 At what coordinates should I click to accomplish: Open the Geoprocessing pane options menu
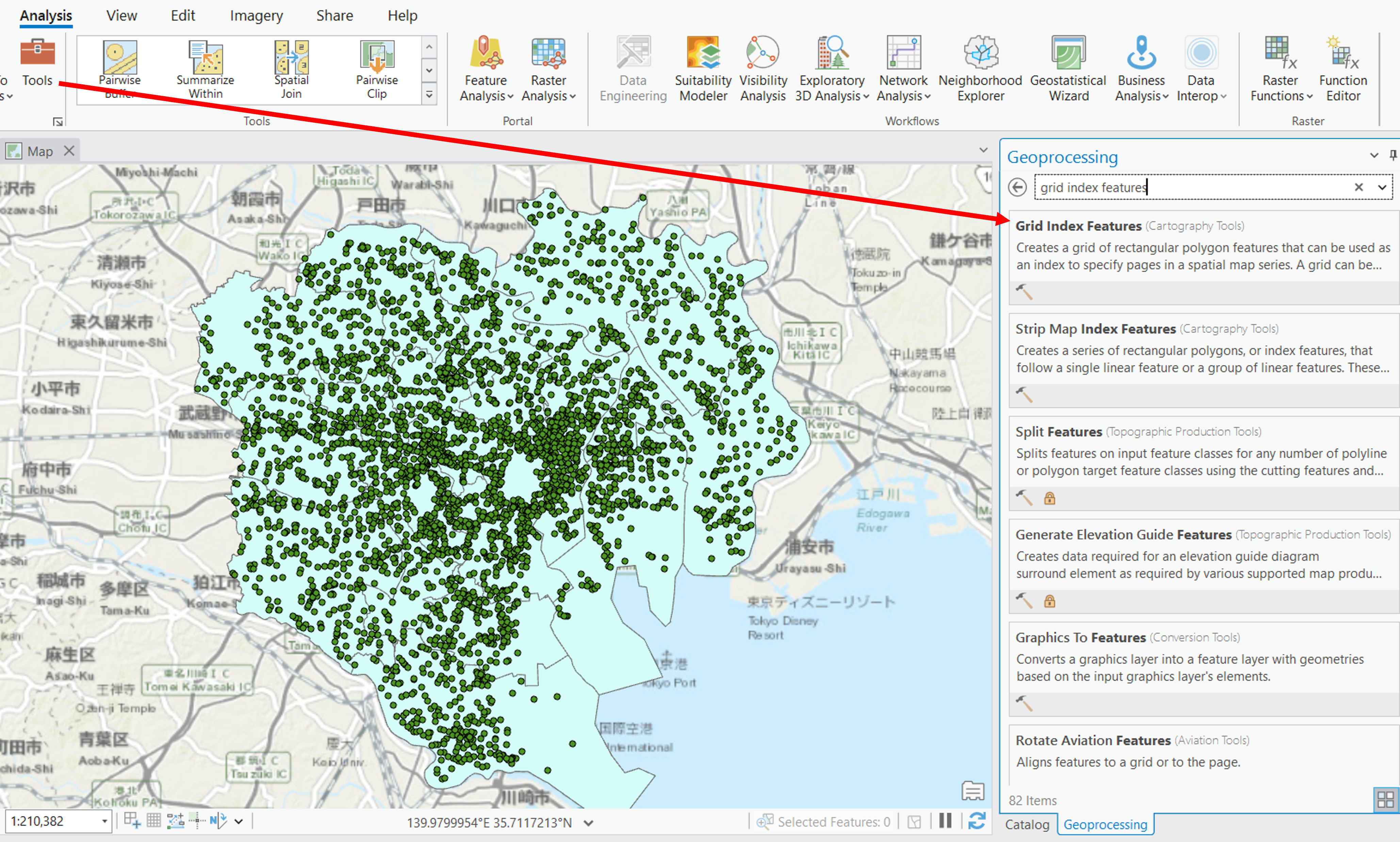point(1374,155)
